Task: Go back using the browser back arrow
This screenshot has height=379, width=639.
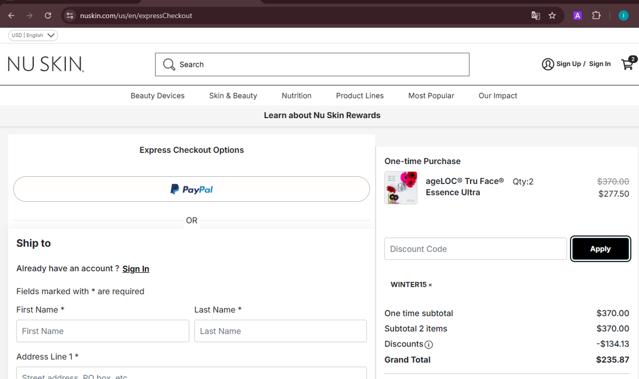Action: [x=11, y=15]
